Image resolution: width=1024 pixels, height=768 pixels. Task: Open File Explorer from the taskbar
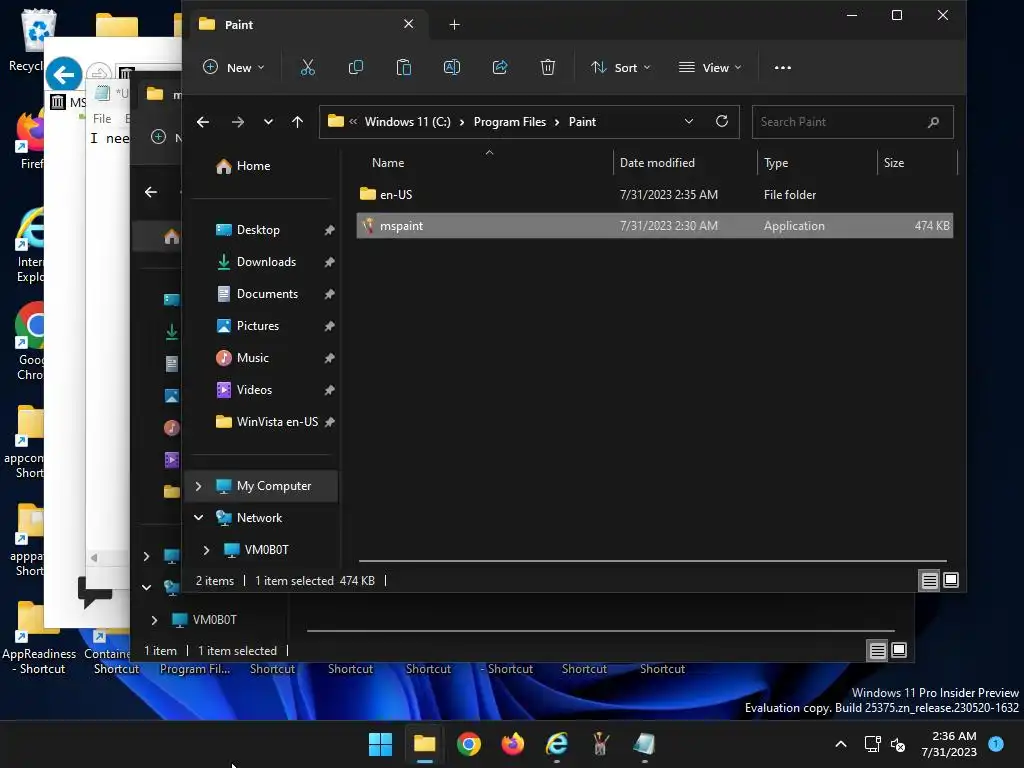click(x=424, y=744)
